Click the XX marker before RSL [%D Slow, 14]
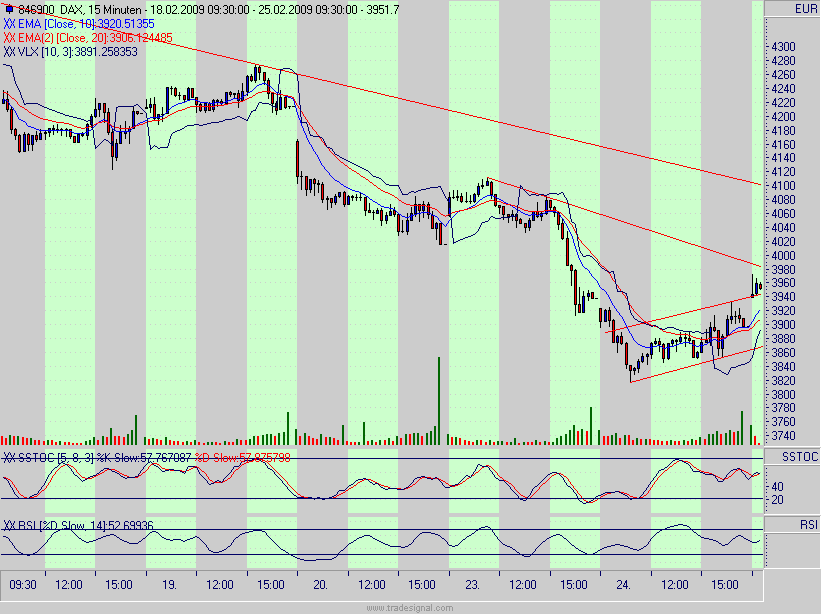This screenshot has width=821, height=614. [x=9, y=524]
